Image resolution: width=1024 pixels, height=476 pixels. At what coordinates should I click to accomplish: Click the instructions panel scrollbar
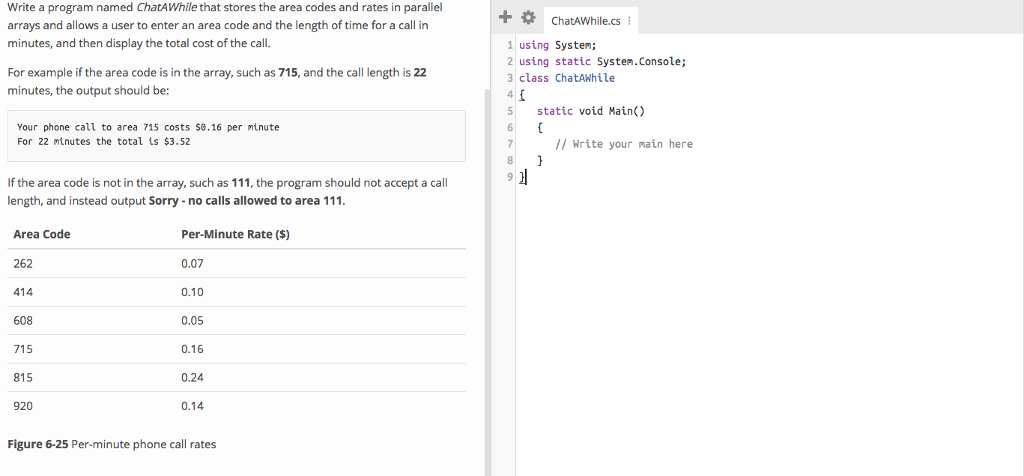[487, 281]
